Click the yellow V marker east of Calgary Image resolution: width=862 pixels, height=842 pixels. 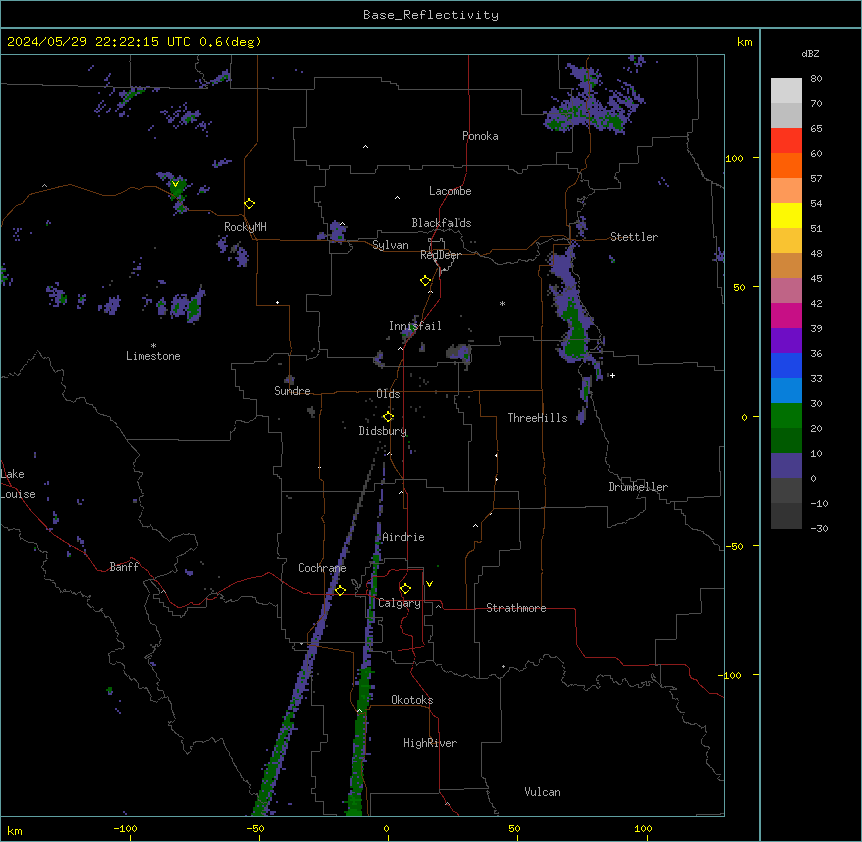point(429,584)
